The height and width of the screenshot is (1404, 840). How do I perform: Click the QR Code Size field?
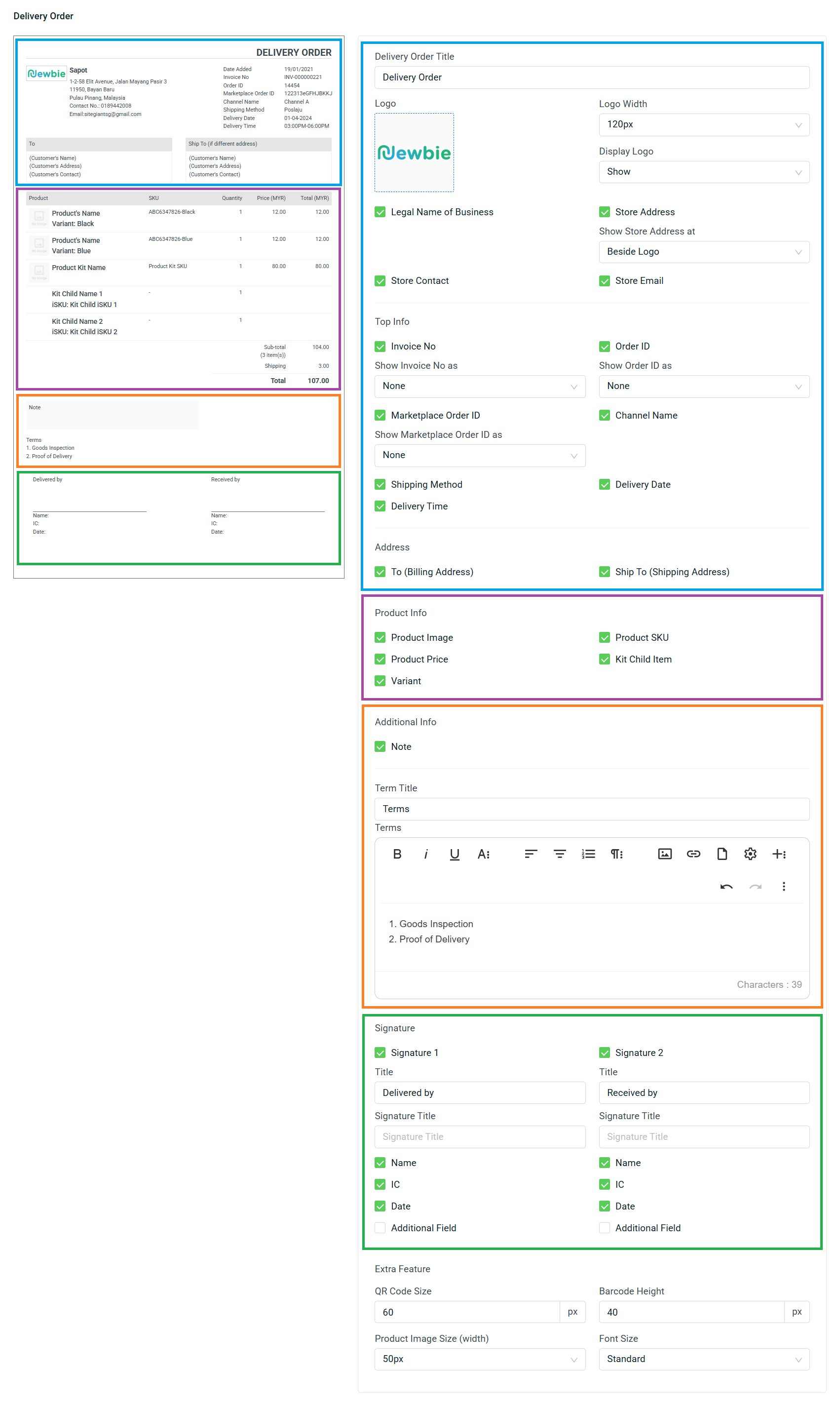[x=467, y=1312]
